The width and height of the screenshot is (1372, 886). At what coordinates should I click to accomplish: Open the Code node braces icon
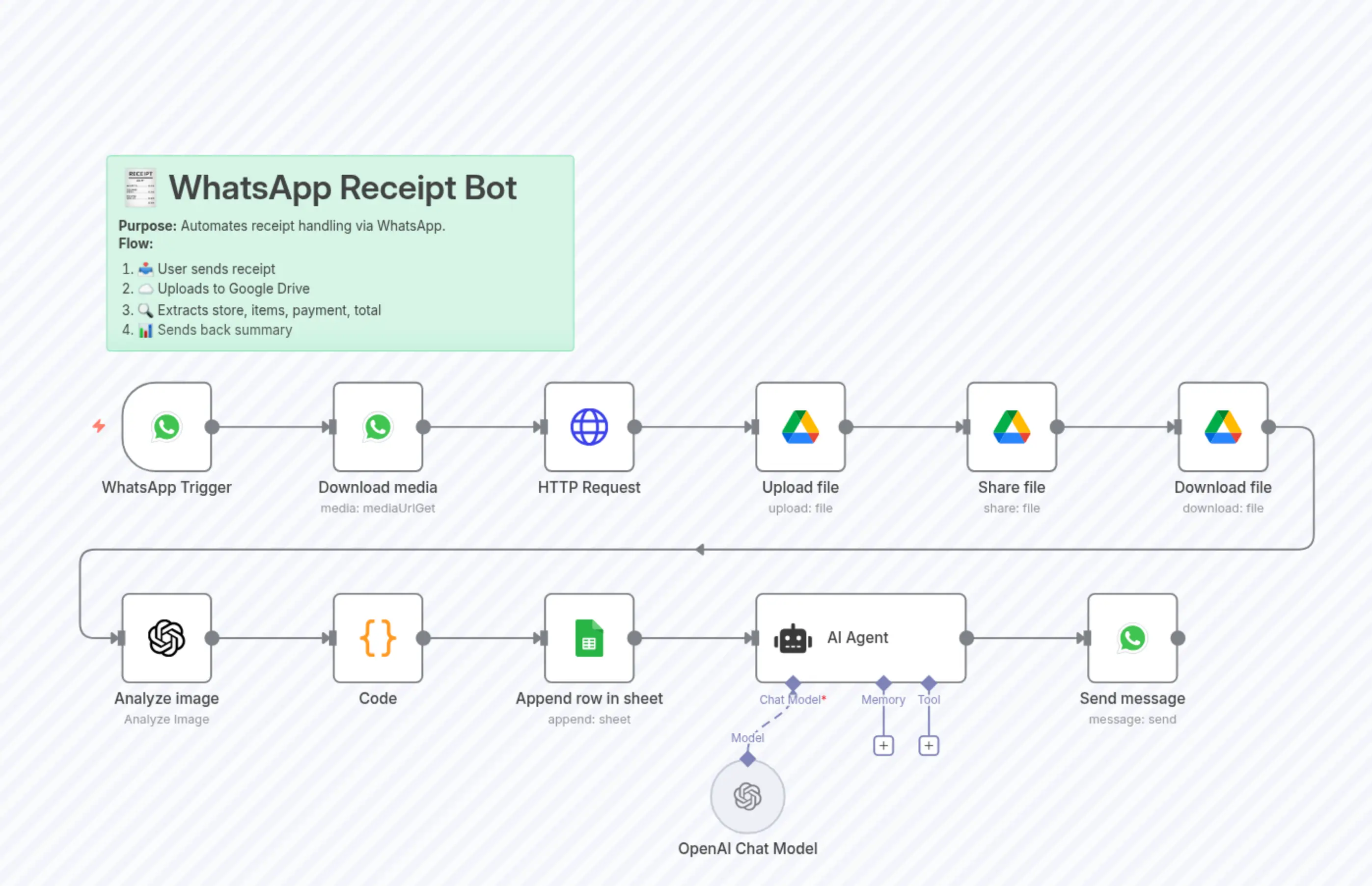coord(377,638)
